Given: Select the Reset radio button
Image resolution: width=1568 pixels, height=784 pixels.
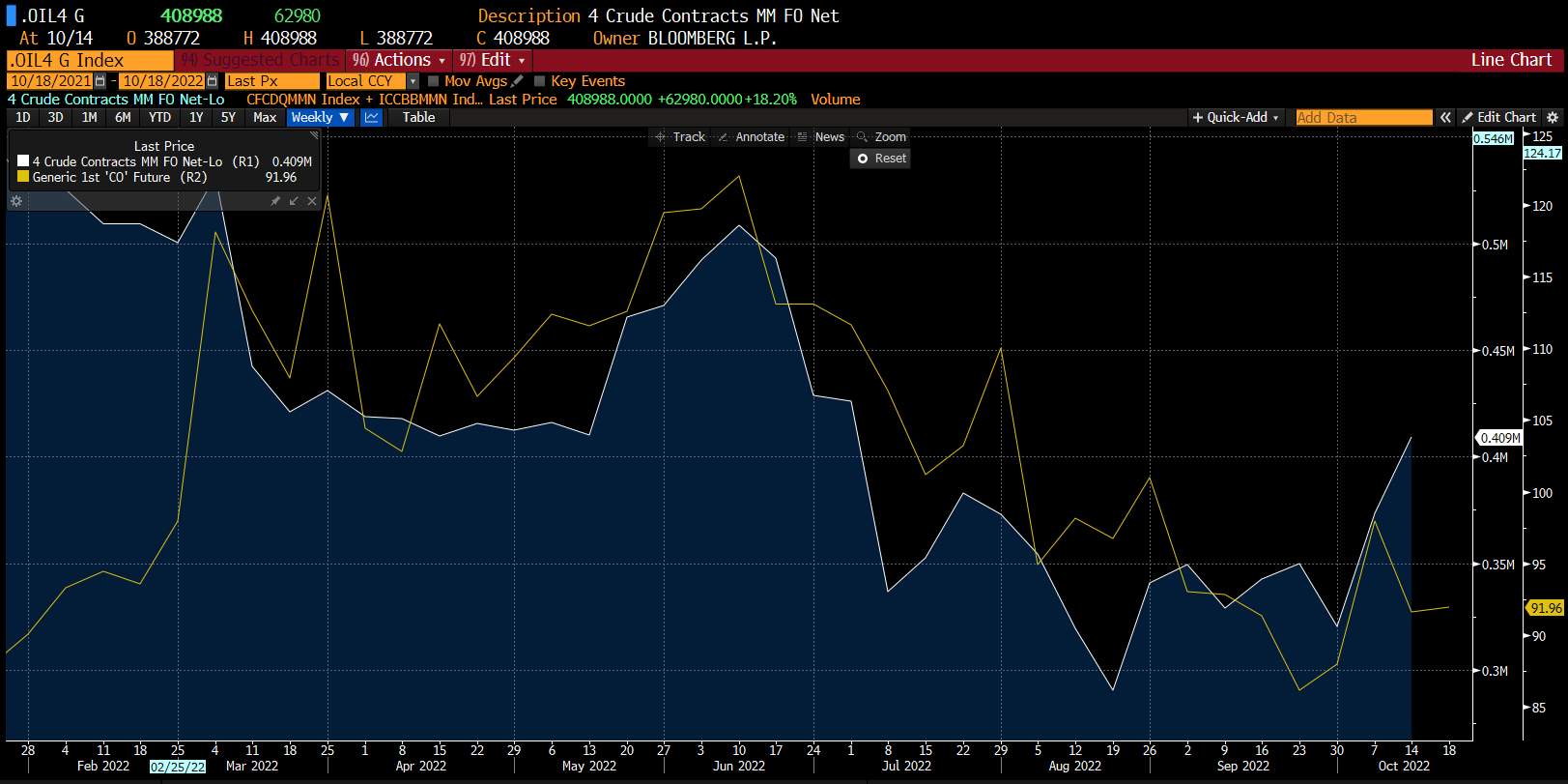Looking at the screenshot, I should tap(863, 159).
